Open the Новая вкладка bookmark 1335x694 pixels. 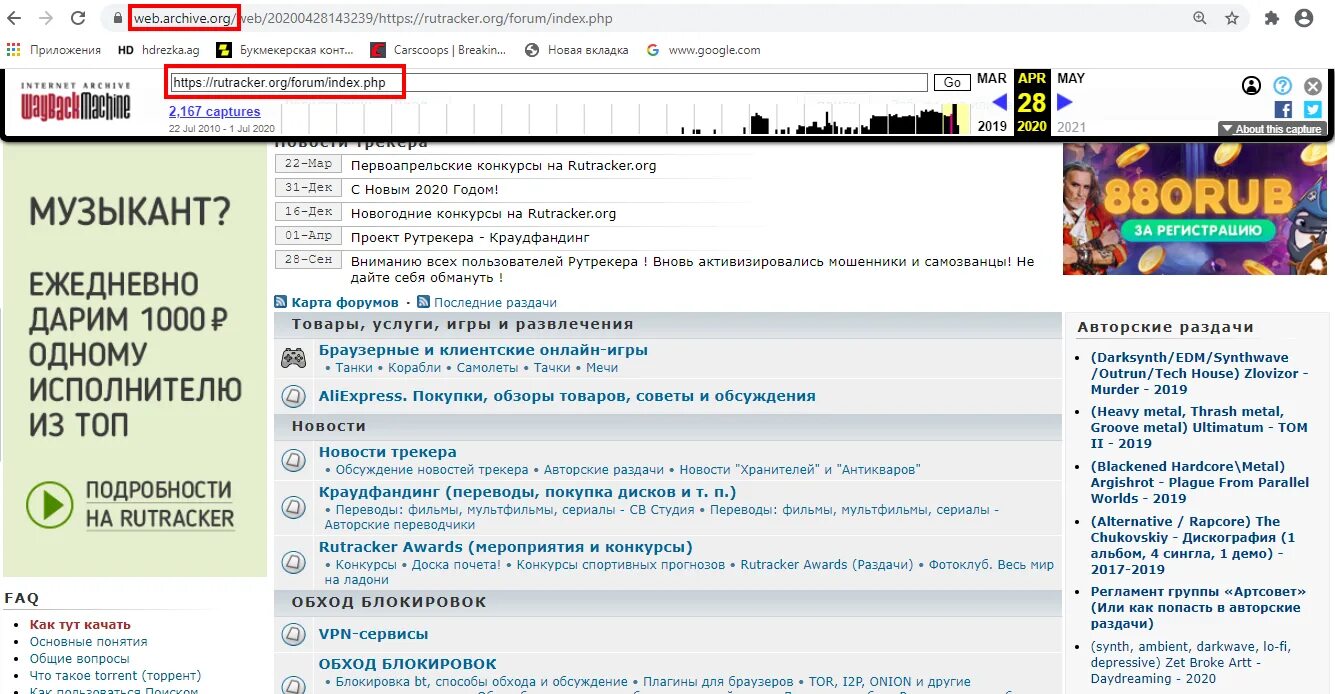coord(577,50)
